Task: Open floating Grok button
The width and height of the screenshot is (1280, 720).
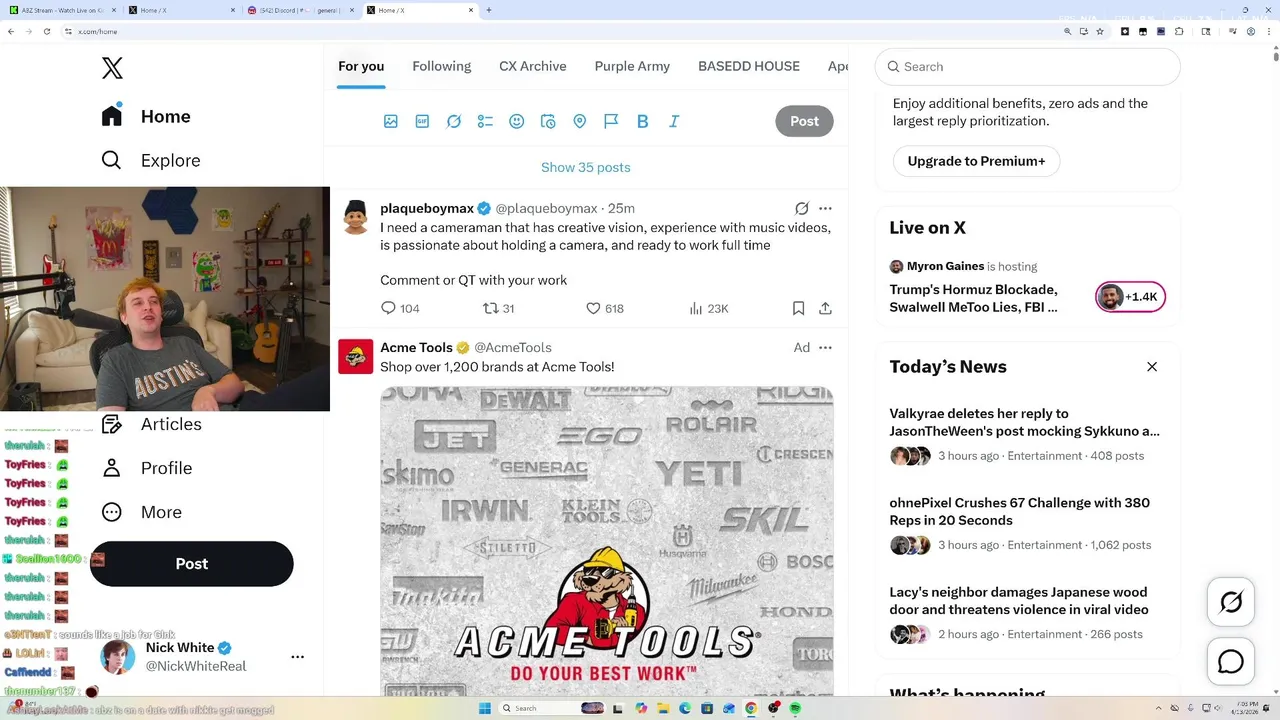Action: coord(1231,602)
